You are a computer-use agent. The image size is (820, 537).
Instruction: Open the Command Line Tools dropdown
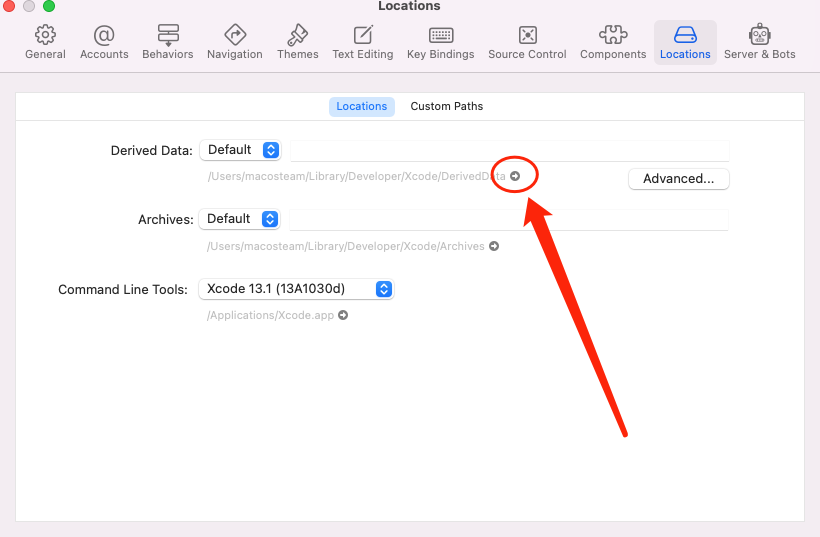point(296,289)
